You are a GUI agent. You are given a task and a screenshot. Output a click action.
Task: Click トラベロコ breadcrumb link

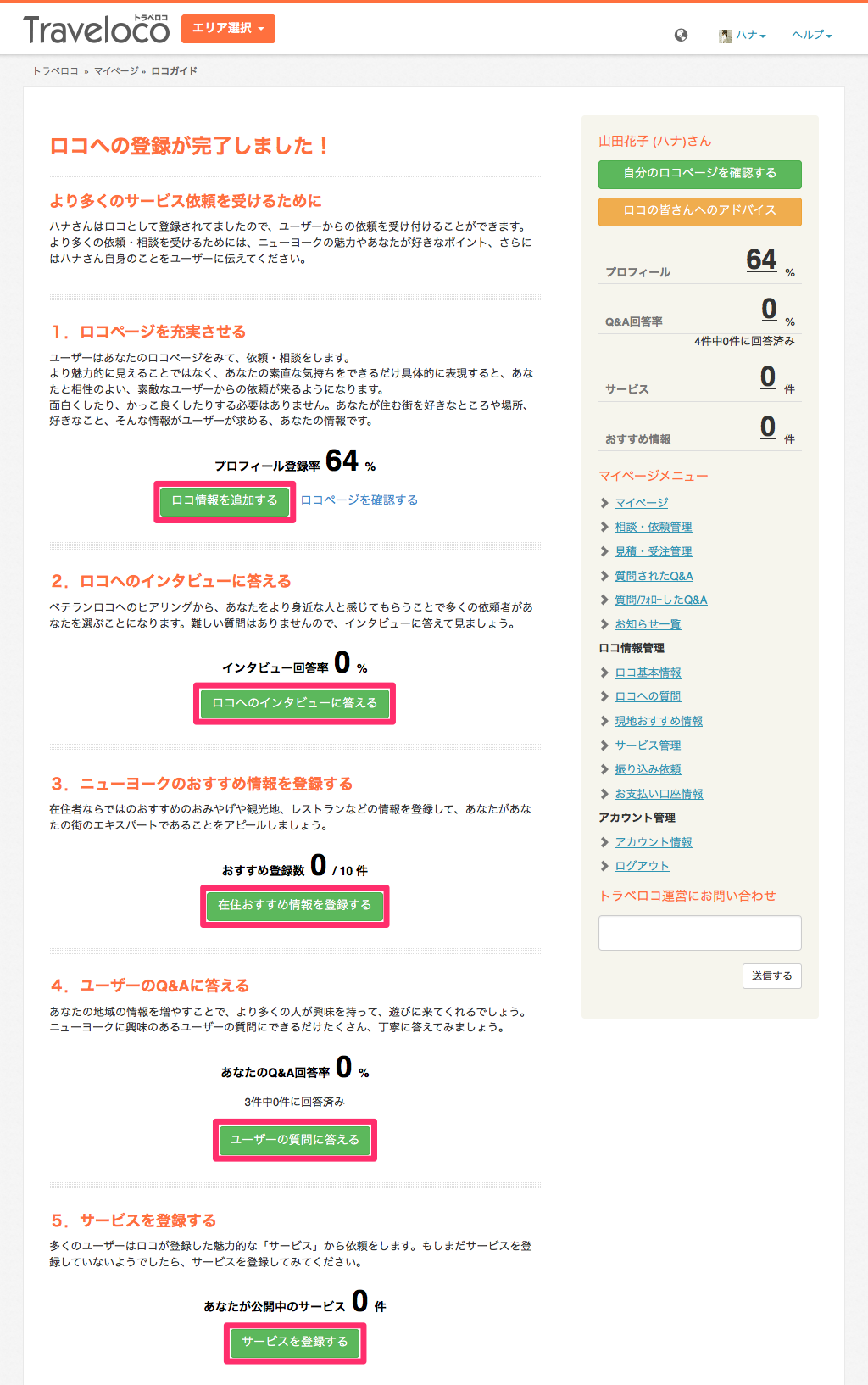click(55, 71)
